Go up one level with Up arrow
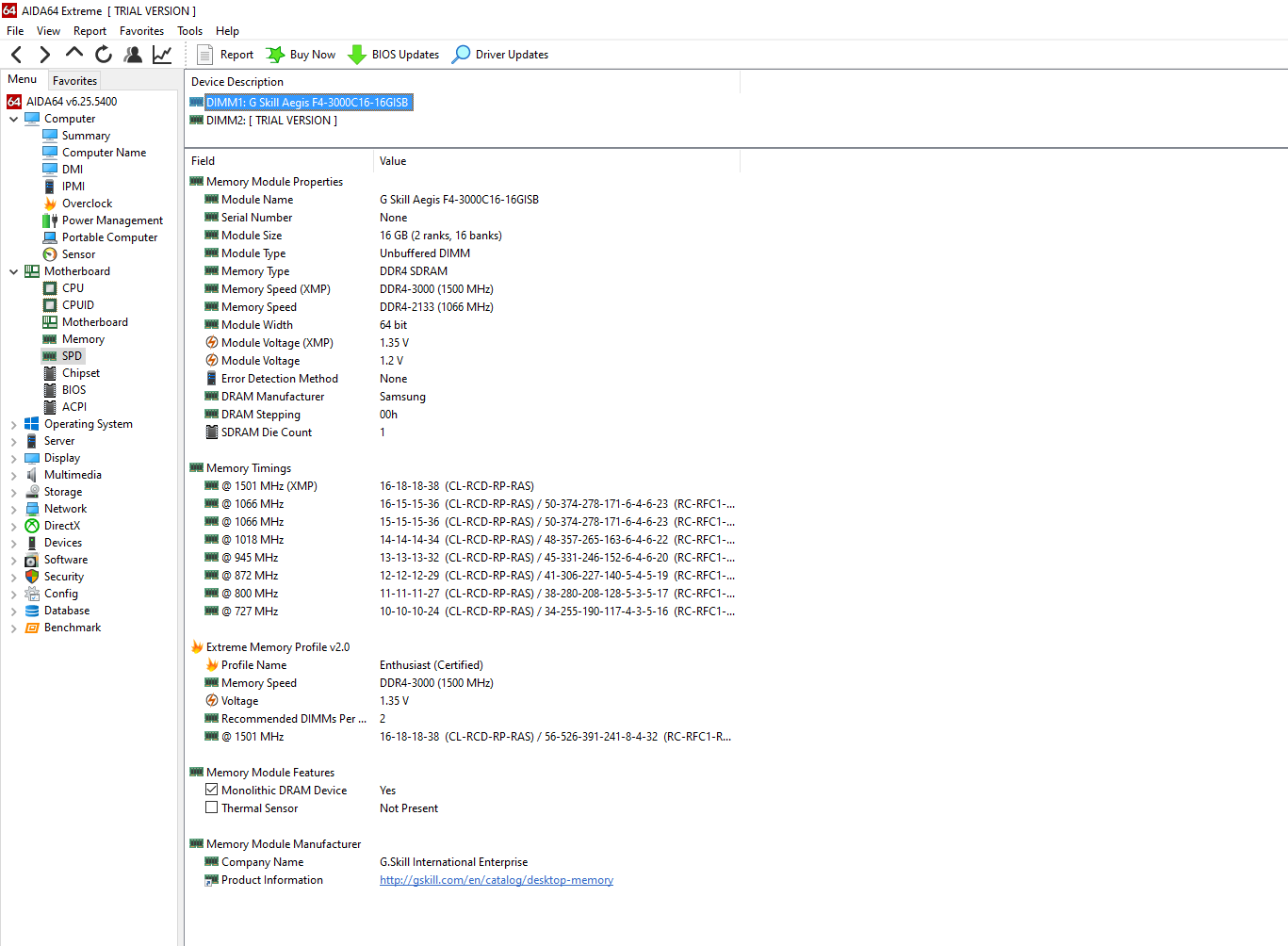The image size is (1288, 946). [74, 54]
